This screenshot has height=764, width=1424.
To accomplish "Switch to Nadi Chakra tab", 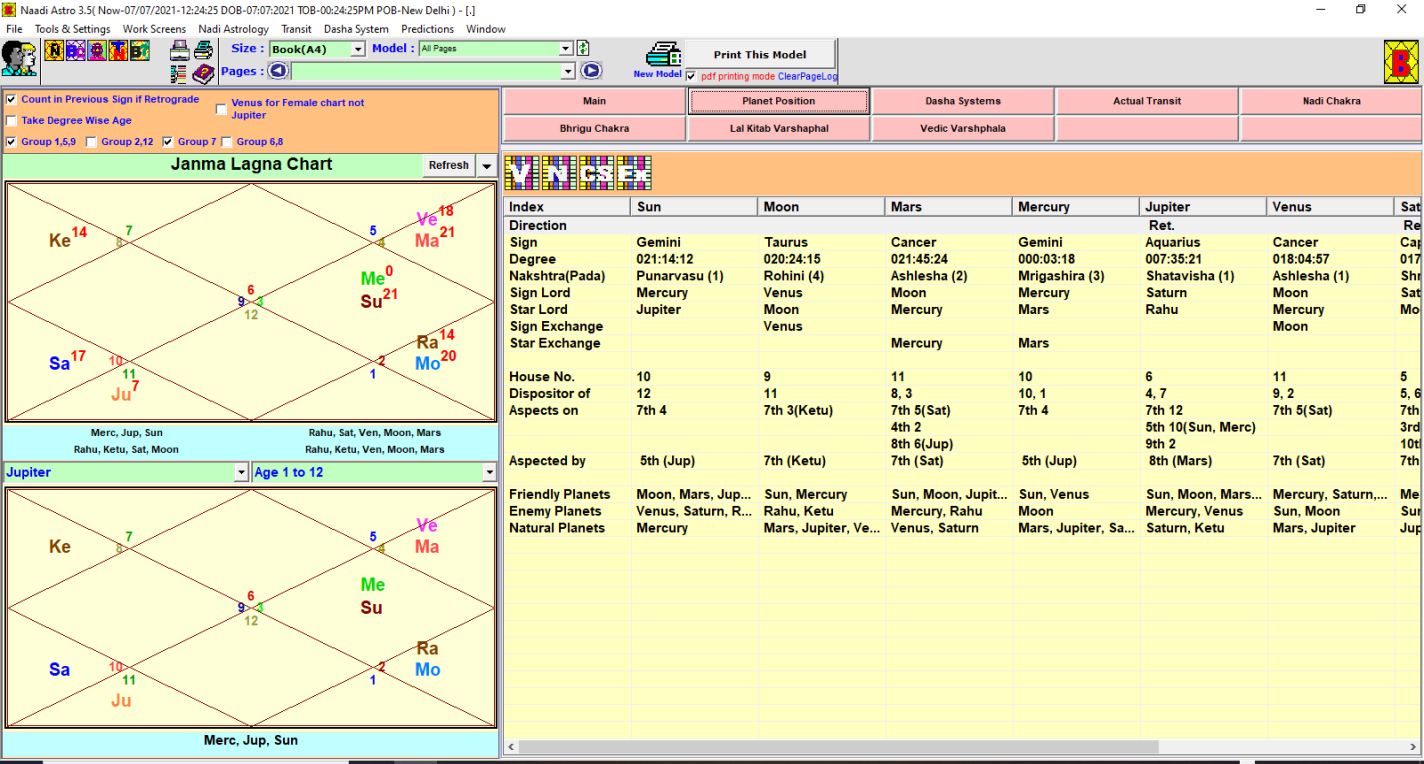I will pyautogui.click(x=1331, y=101).
